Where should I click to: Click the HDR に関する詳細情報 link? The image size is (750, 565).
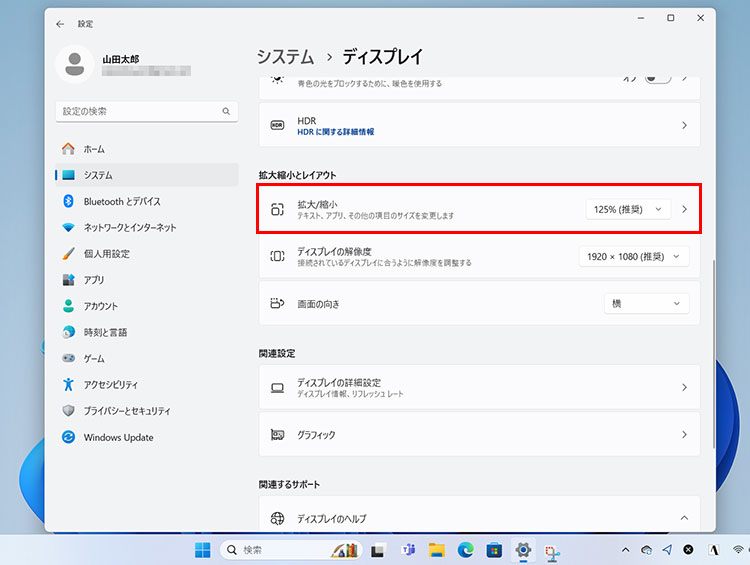(335, 132)
